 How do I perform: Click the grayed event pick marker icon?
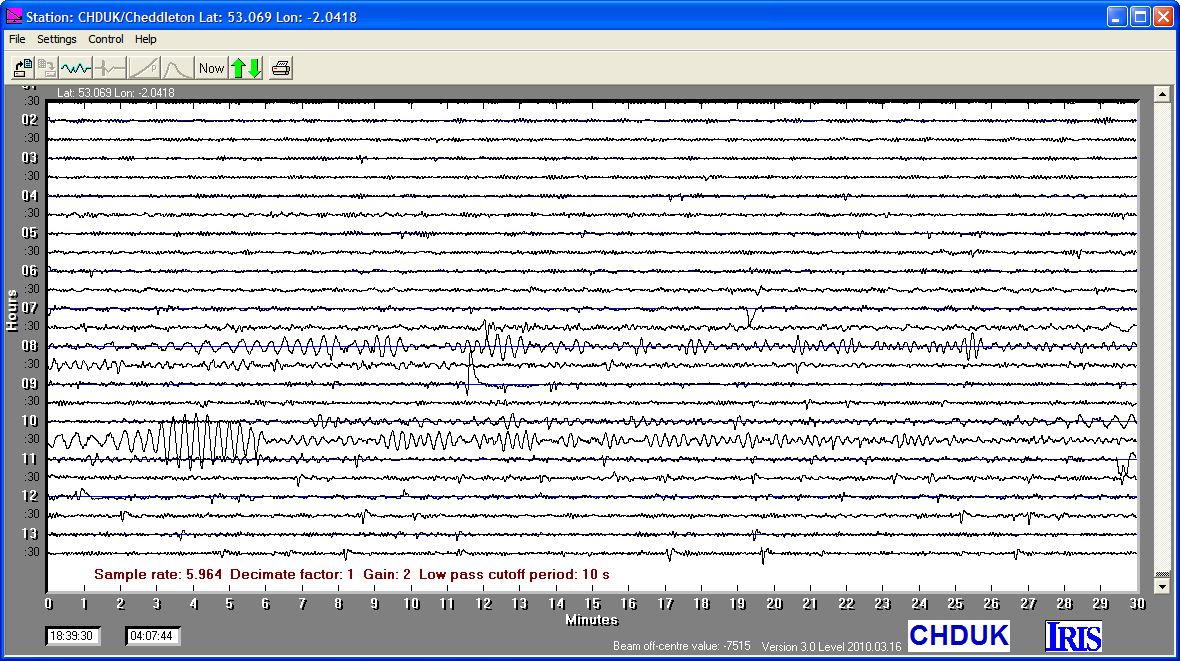(x=110, y=69)
